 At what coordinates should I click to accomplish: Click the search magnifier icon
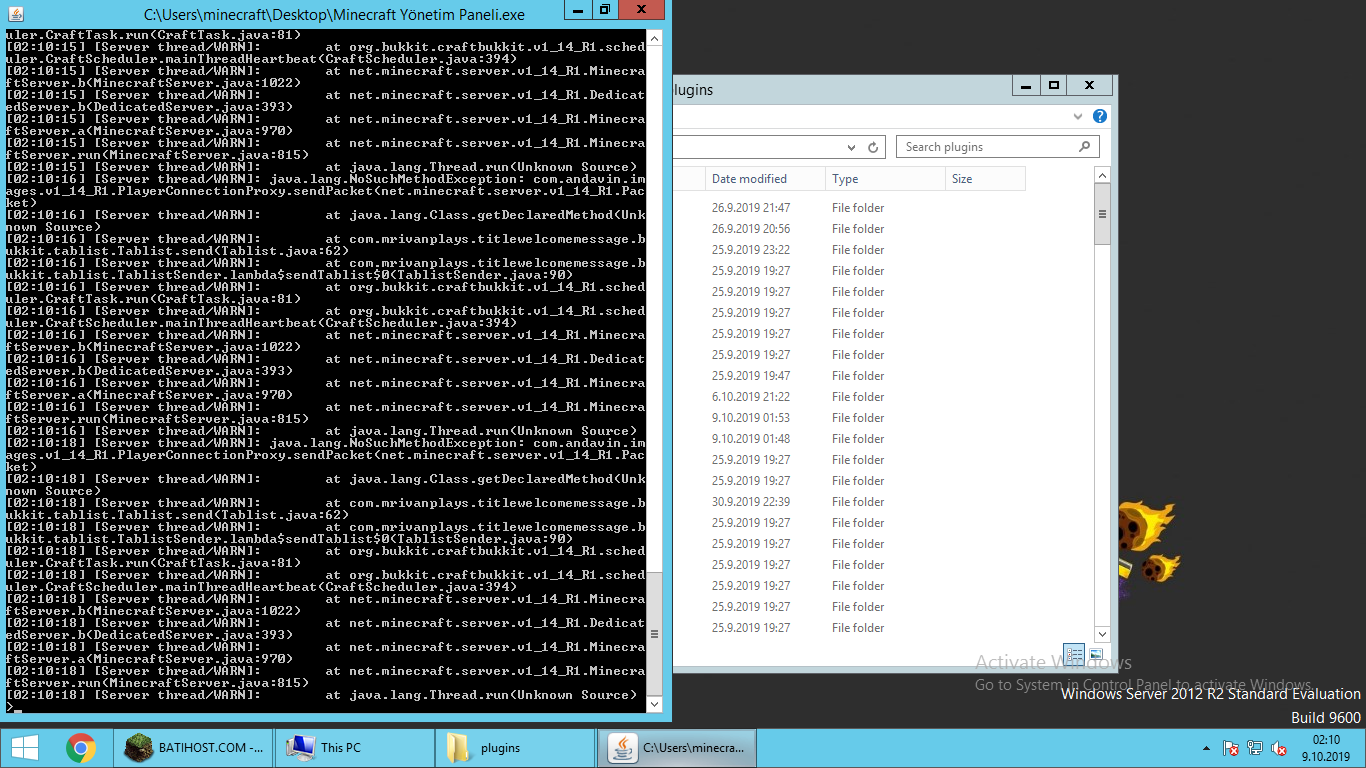click(x=1085, y=147)
